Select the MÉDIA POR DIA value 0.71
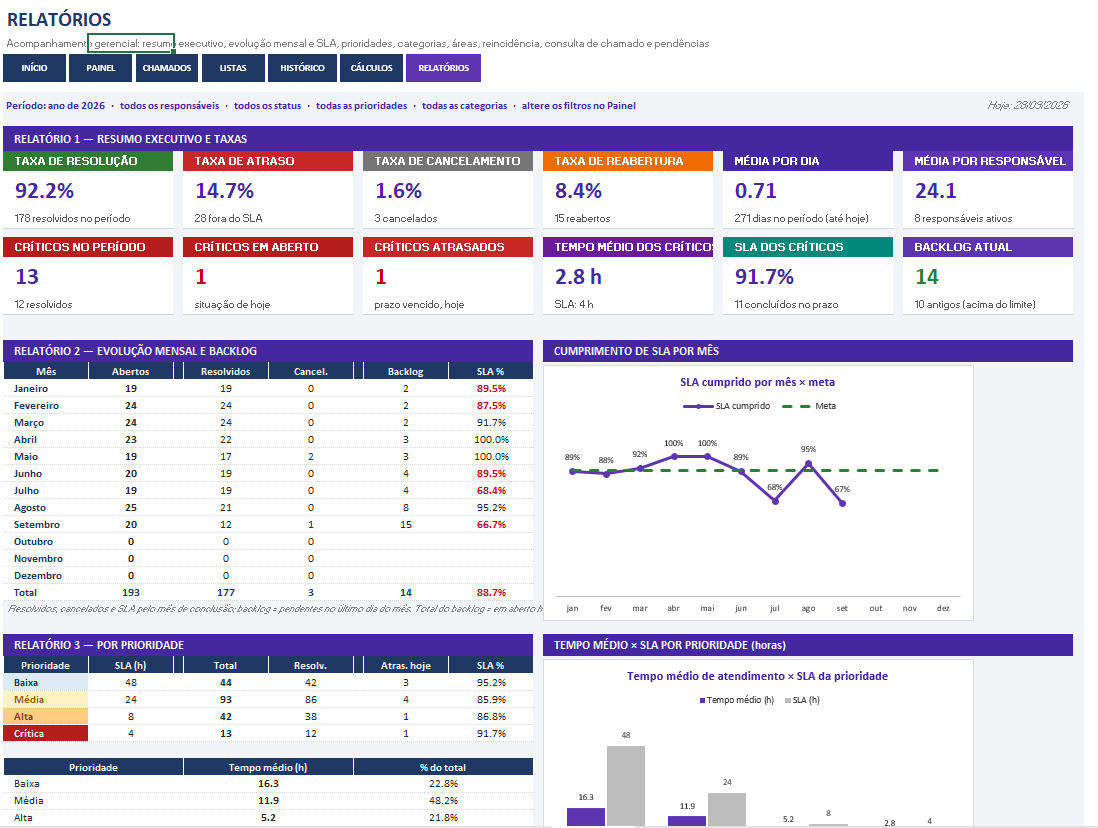 tap(756, 191)
